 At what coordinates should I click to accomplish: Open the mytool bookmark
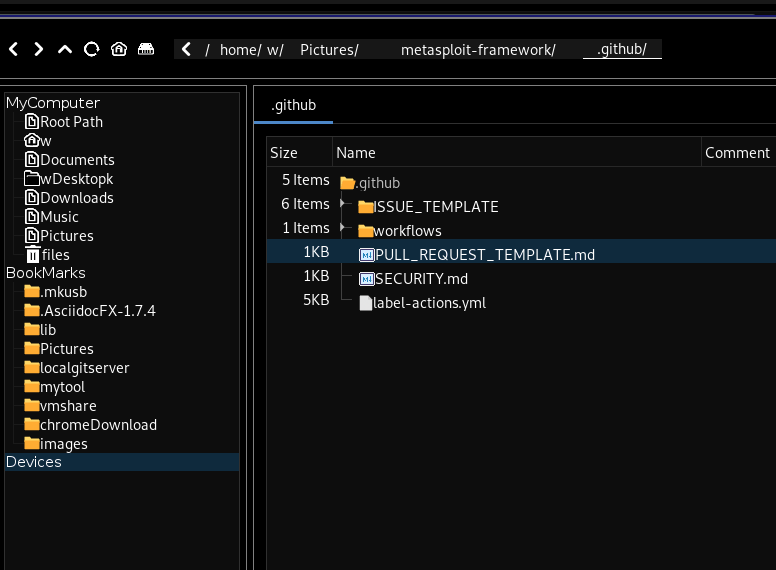pos(62,387)
